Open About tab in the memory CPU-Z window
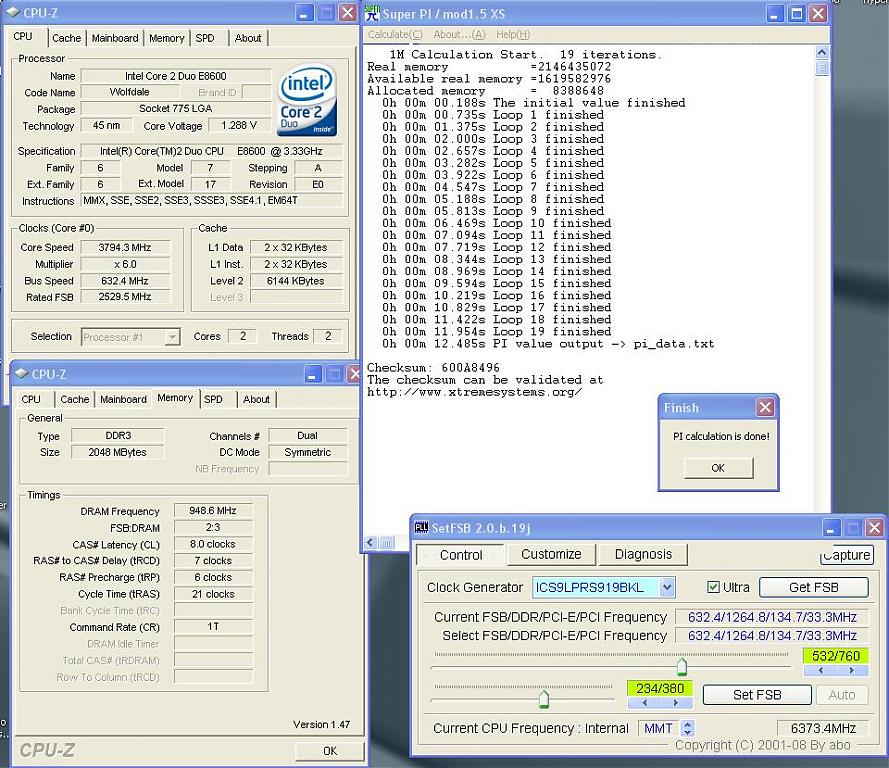This screenshot has width=889, height=768. click(256, 399)
